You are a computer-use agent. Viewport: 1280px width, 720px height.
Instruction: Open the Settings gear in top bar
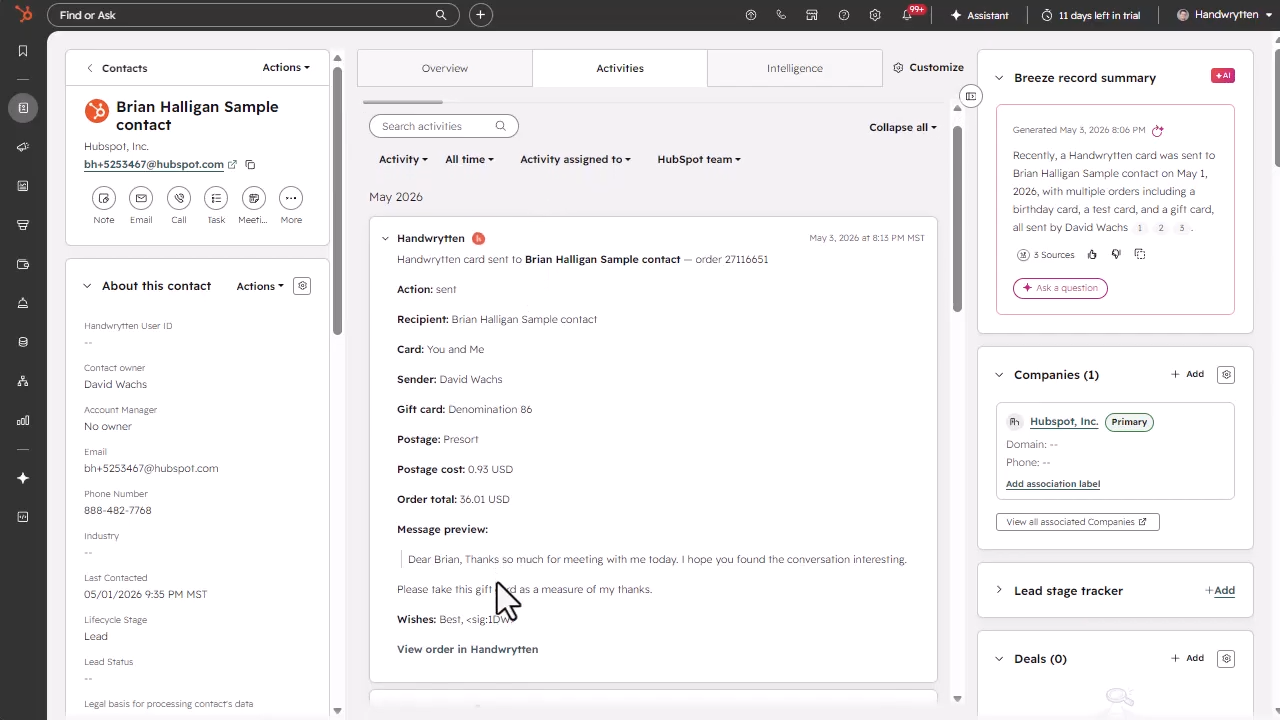(875, 15)
